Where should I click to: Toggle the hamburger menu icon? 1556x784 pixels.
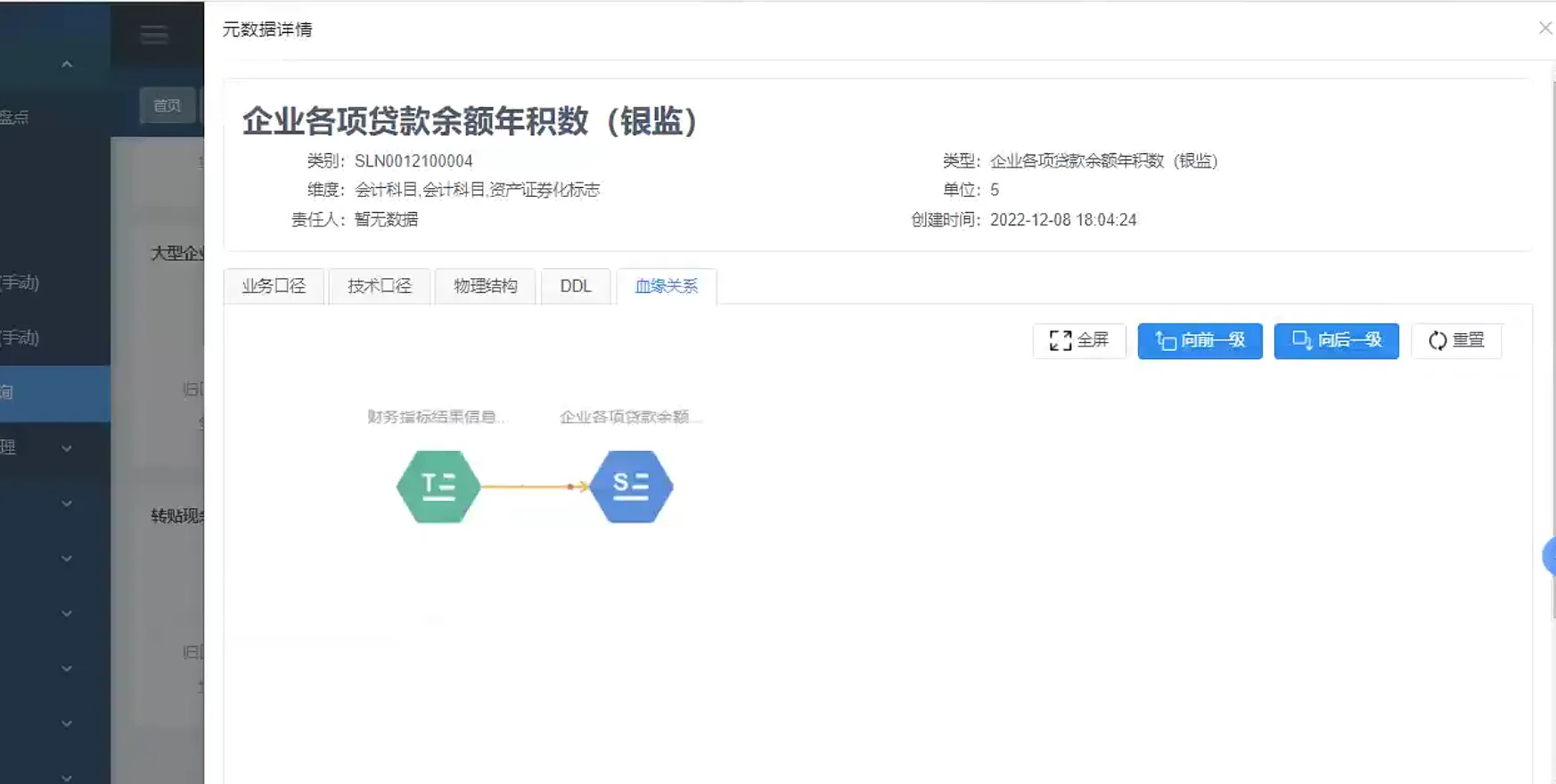click(x=153, y=35)
